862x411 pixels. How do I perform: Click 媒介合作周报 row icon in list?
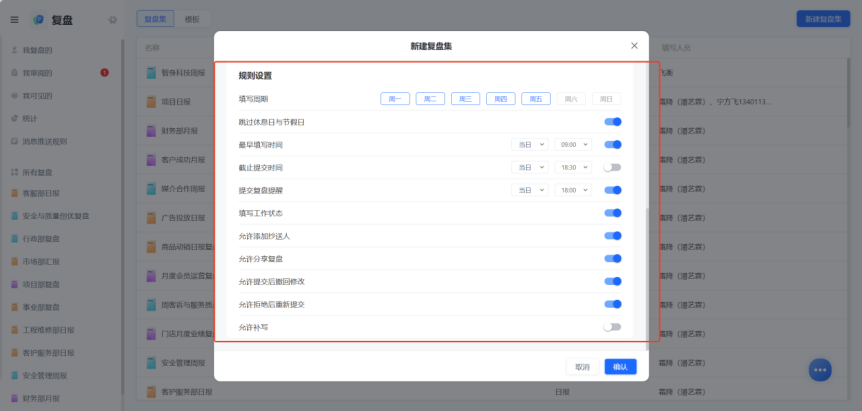coord(151,189)
